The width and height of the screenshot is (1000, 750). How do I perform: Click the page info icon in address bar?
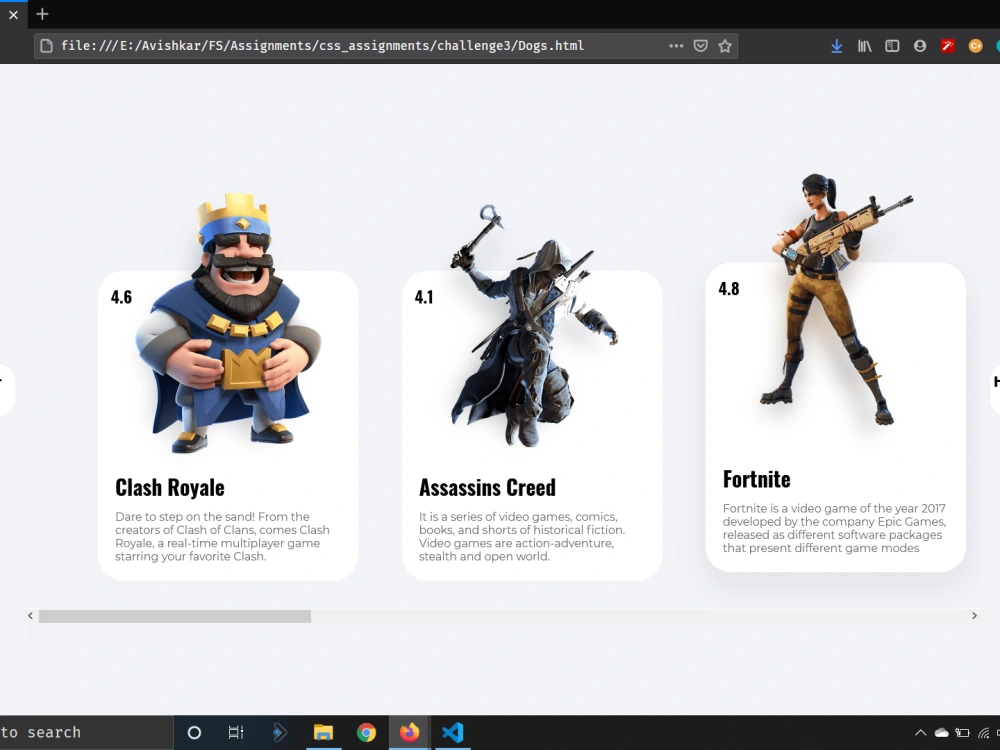[47, 46]
